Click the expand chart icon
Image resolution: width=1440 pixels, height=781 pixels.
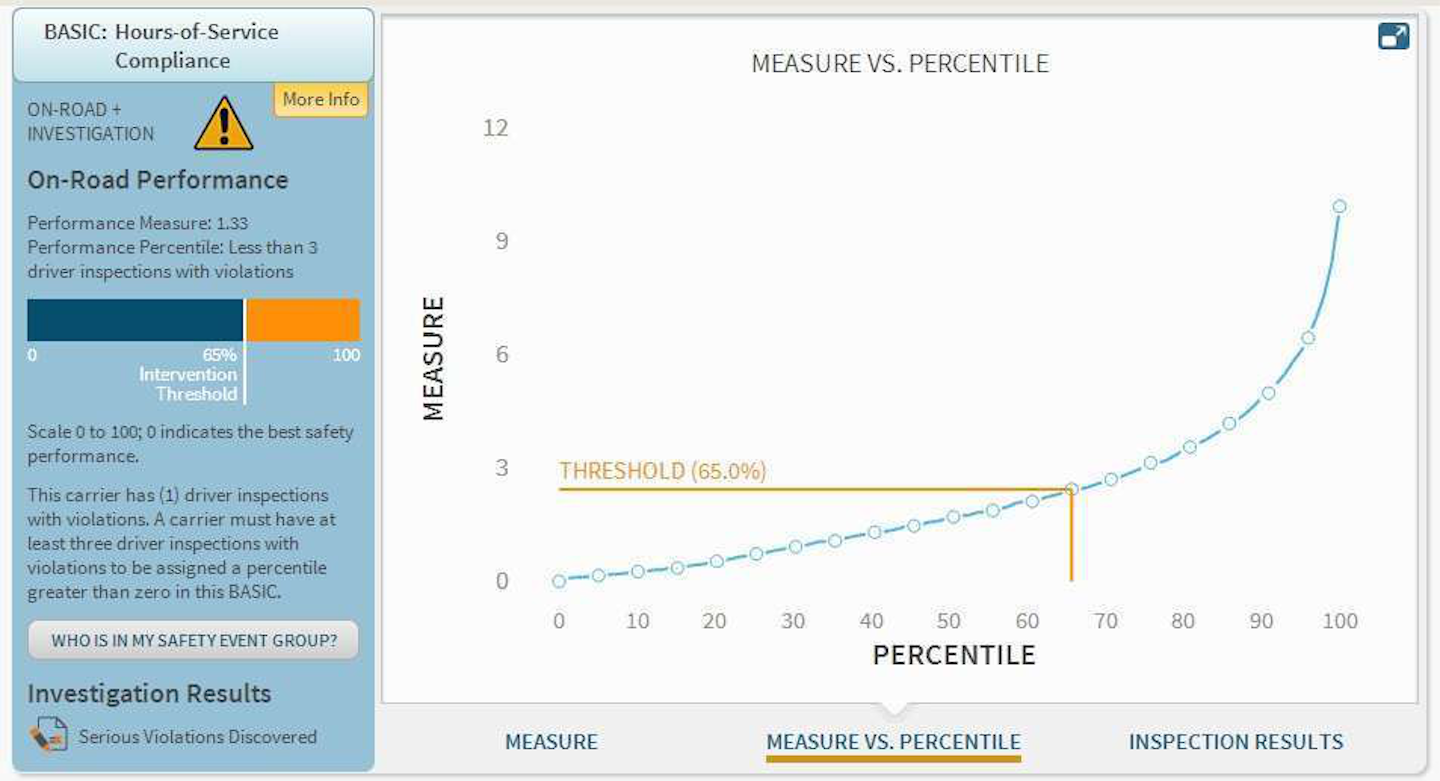[1393, 36]
